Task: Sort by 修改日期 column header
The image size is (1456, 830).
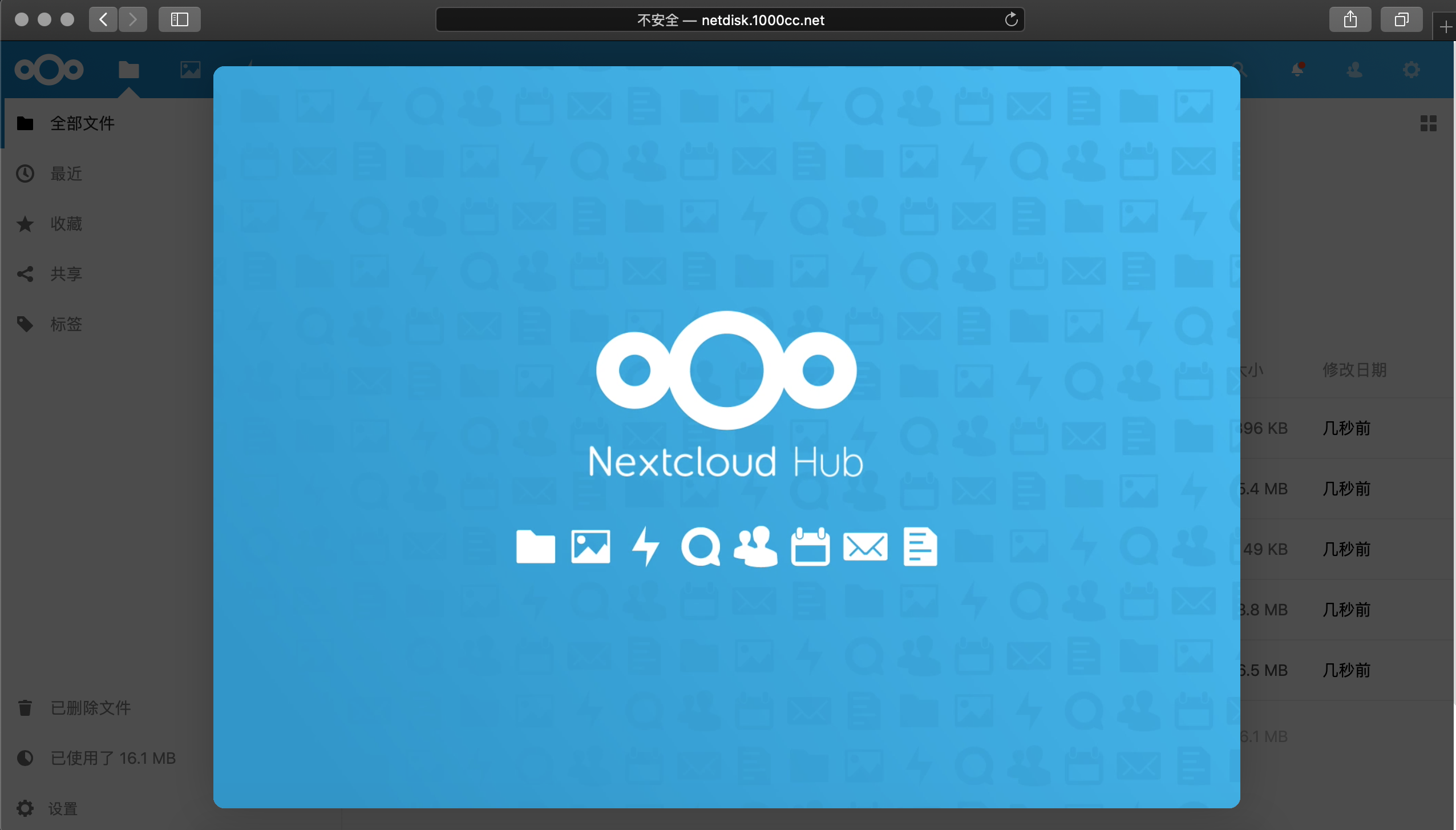Action: point(1354,370)
